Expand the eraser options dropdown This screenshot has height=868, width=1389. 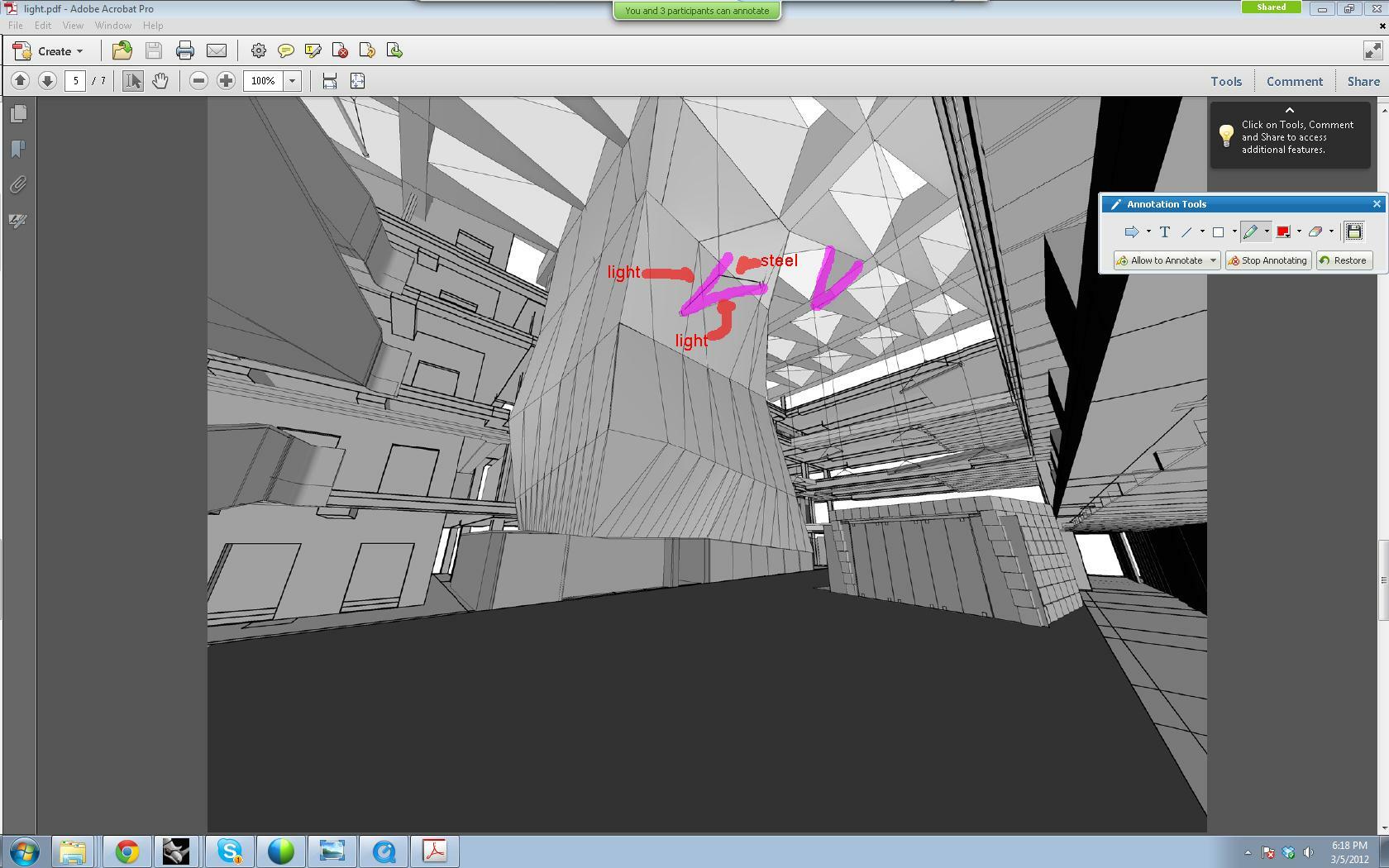pyautogui.click(x=1331, y=232)
